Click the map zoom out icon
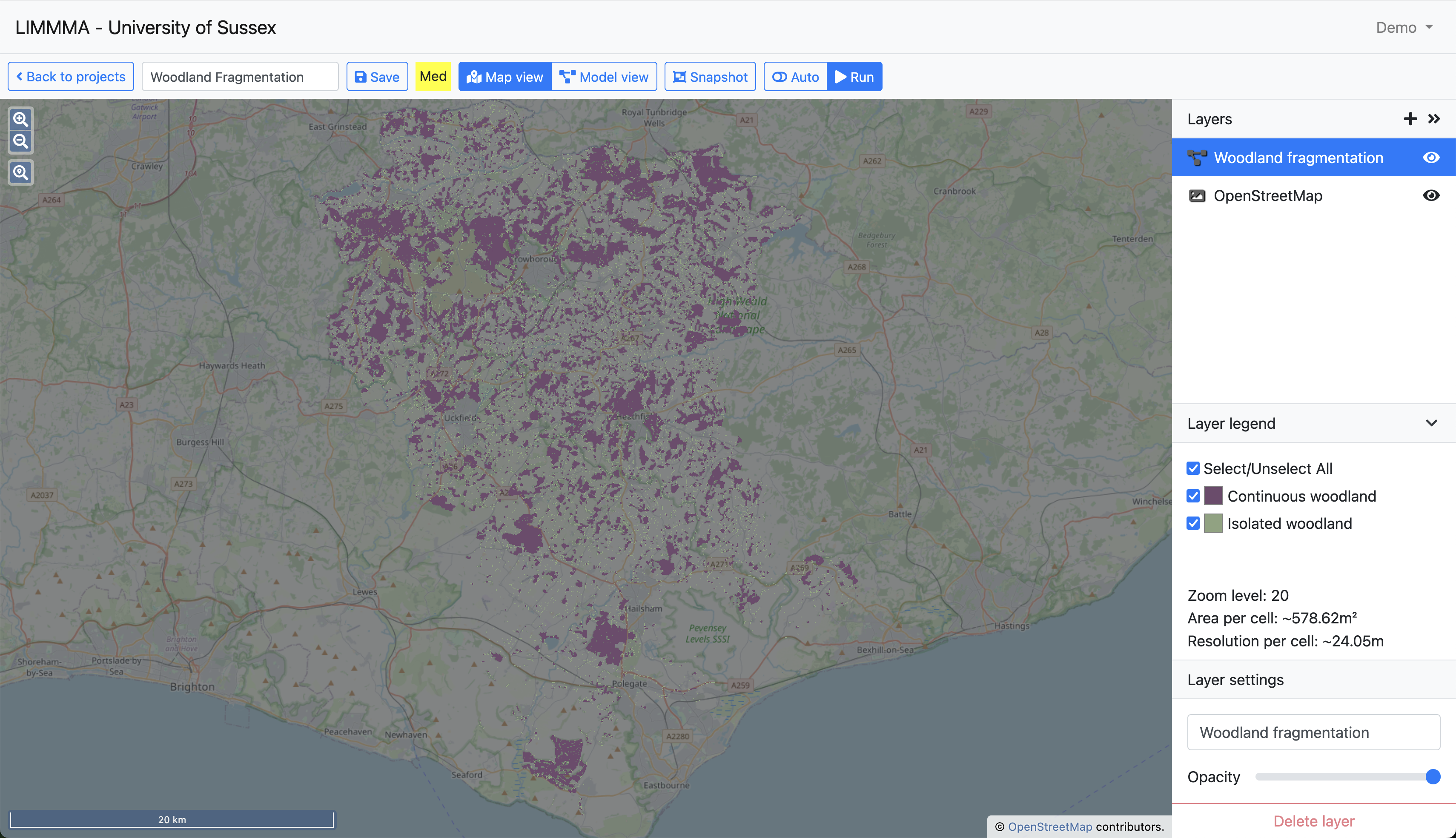The image size is (1456, 838). [x=21, y=141]
